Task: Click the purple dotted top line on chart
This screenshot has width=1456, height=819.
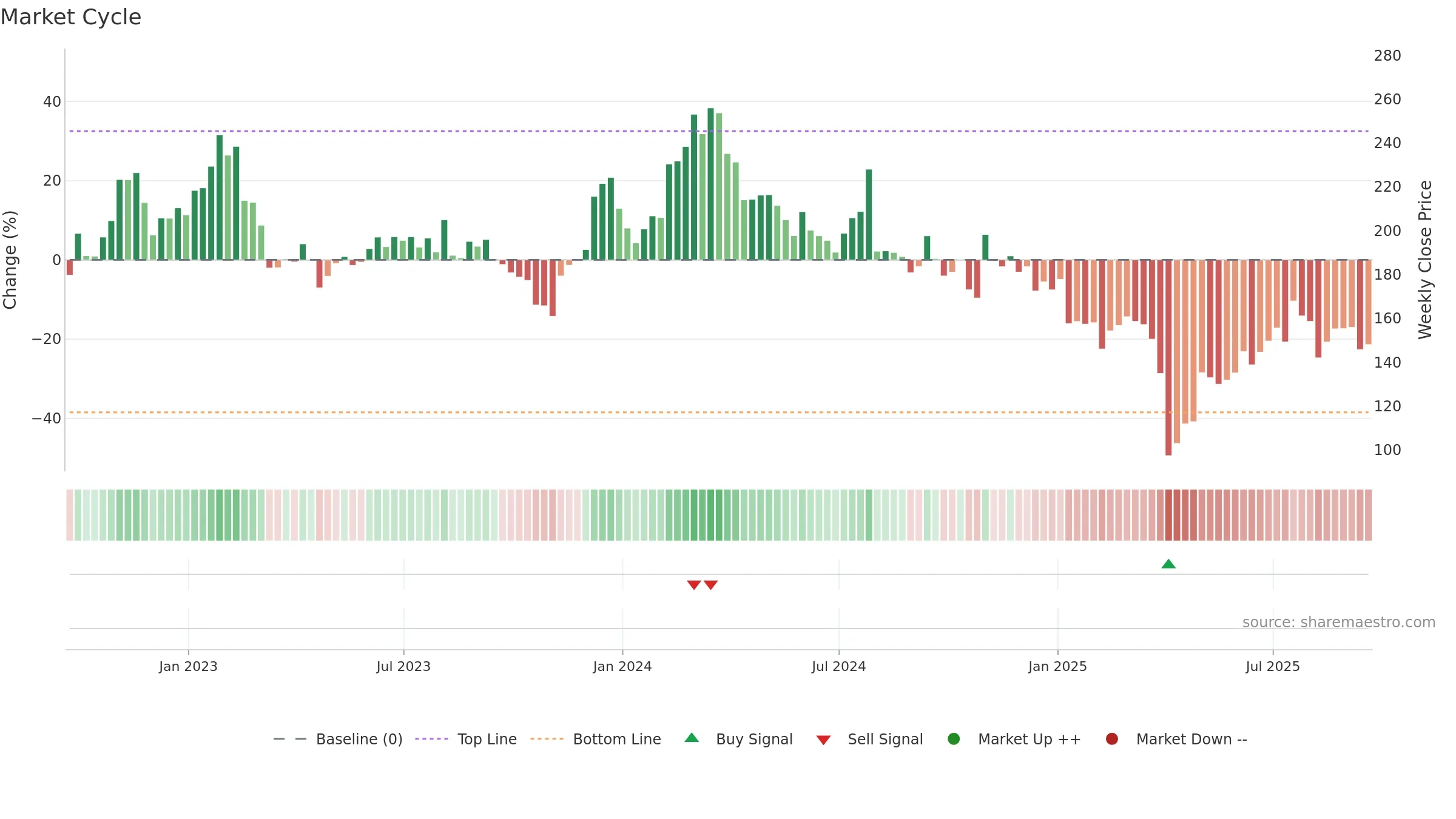Action: [x=719, y=131]
